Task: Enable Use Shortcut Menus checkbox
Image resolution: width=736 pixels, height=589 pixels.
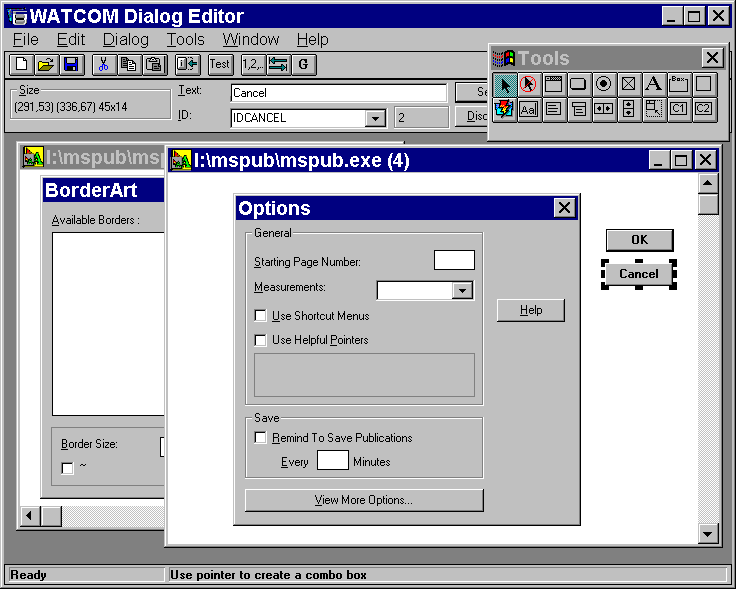Action: 261,316
